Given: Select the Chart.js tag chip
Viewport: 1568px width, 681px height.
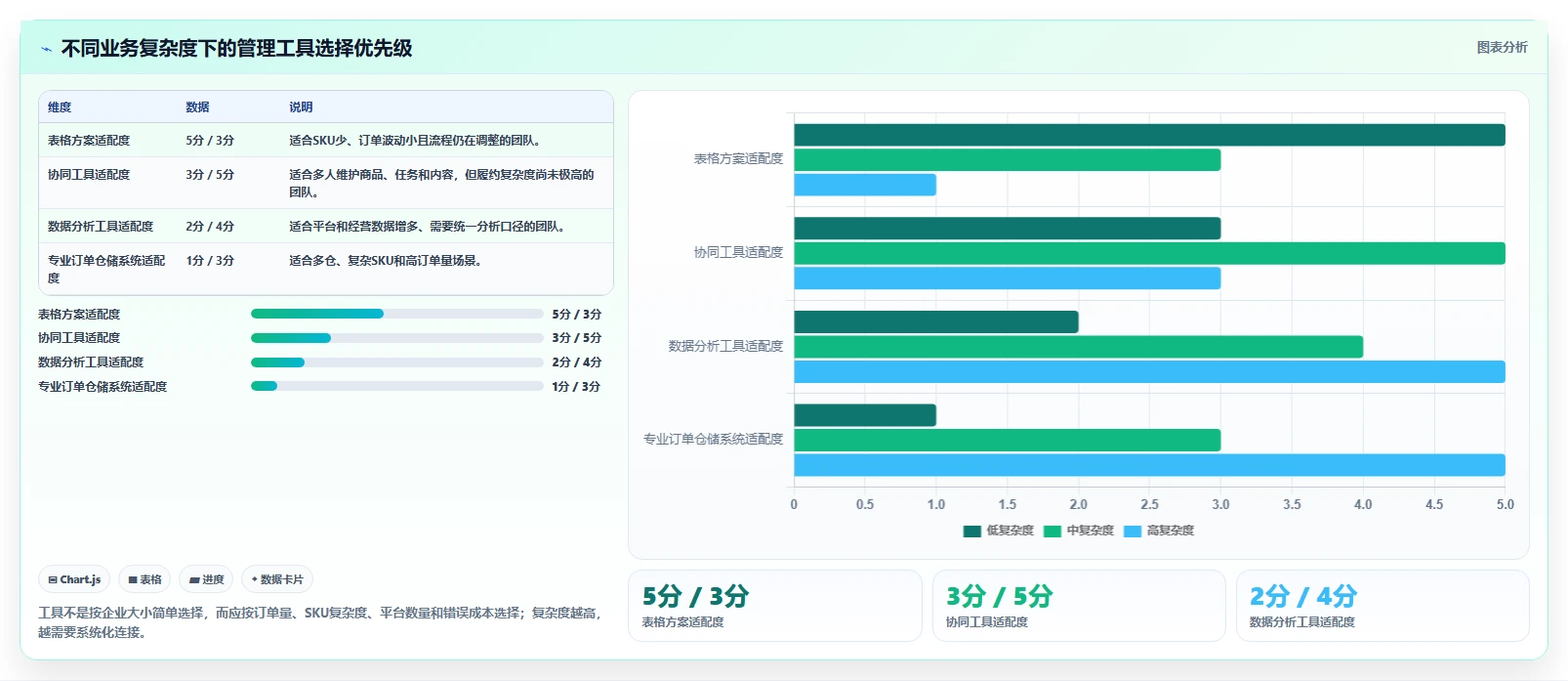Looking at the screenshot, I should point(74,579).
